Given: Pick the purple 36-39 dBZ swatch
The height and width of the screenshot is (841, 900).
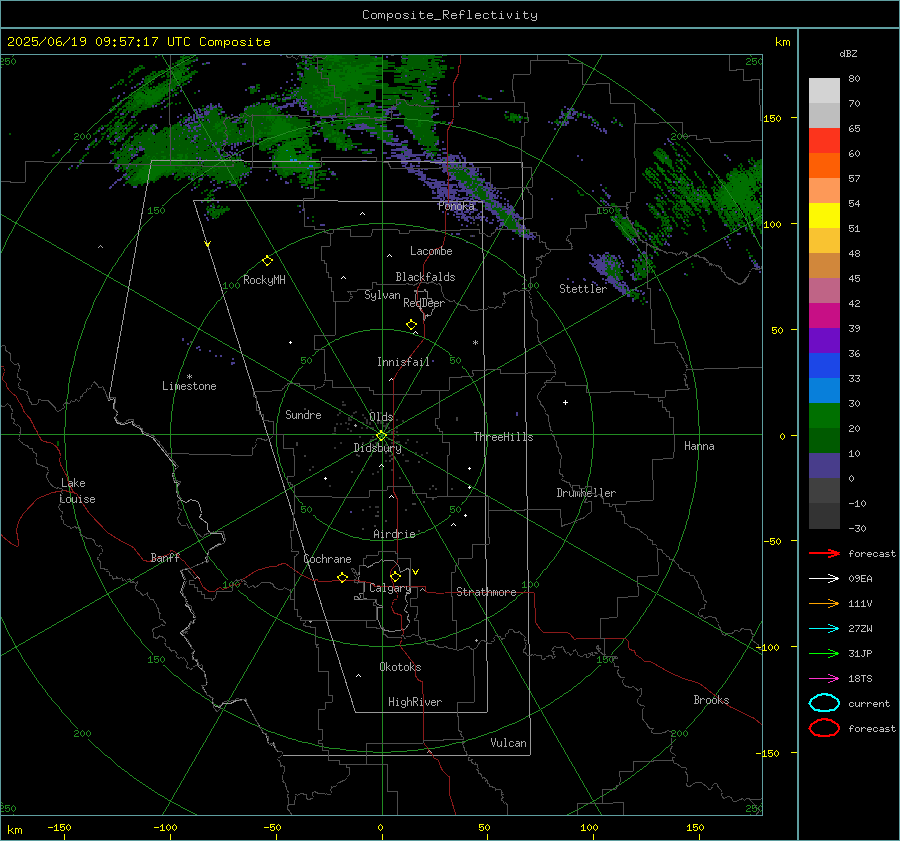Looking at the screenshot, I should click(824, 340).
